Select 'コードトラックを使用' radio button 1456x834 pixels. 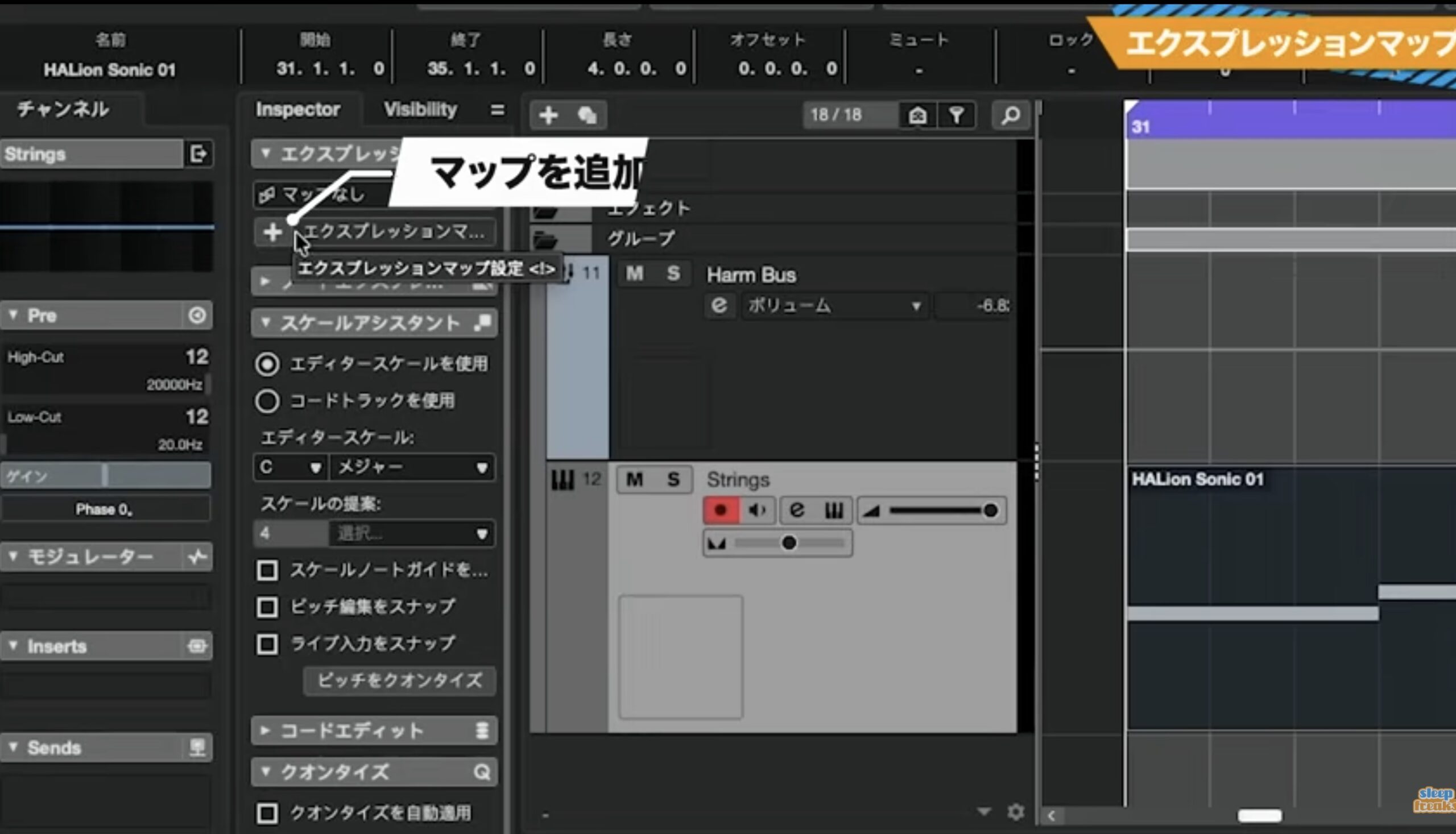(x=267, y=401)
